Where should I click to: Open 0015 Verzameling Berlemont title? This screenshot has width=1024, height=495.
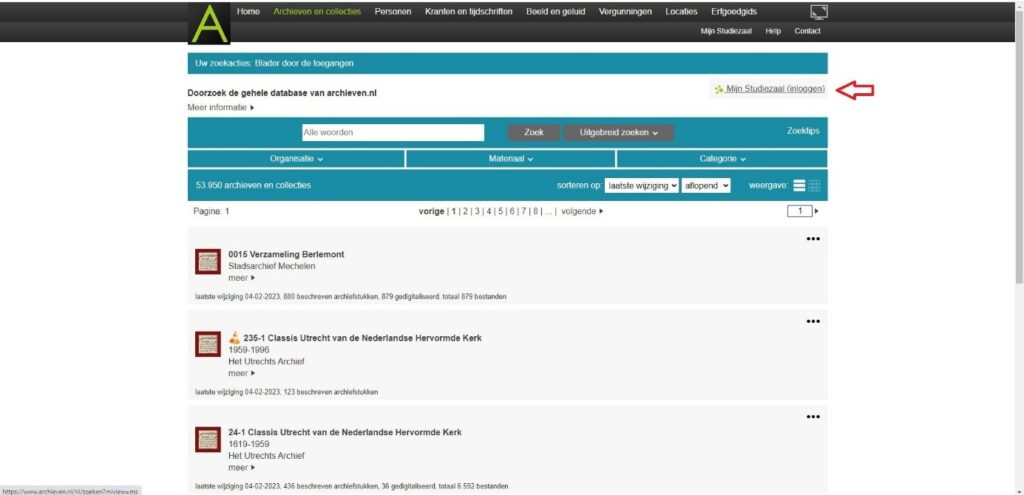point(286,255)
